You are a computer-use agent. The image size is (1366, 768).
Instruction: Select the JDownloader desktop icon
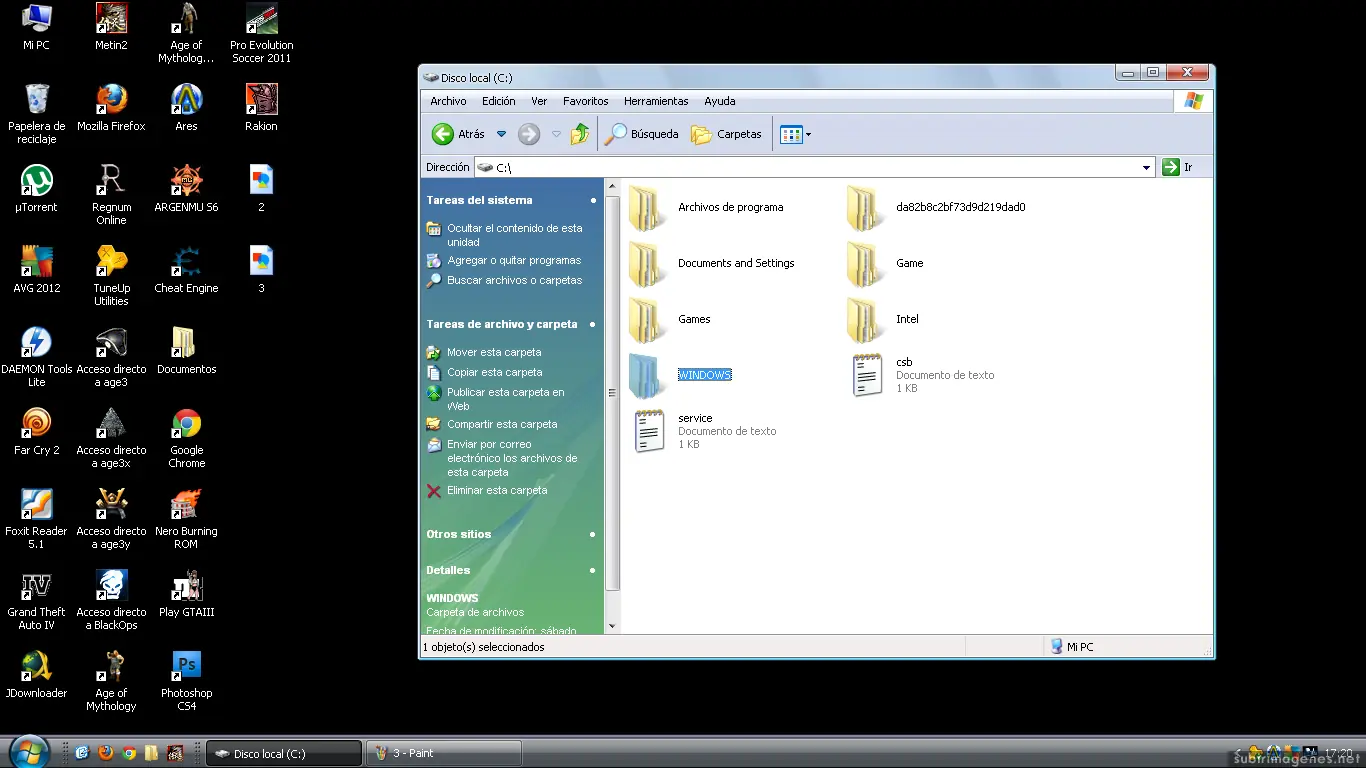click(x=37, y=675)
